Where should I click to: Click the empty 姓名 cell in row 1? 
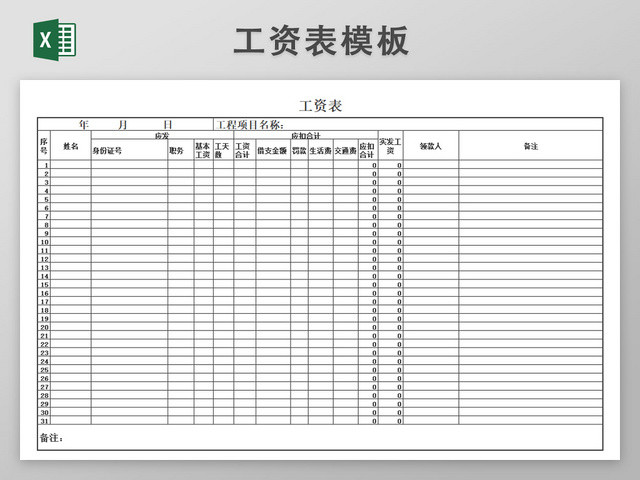(x=71, y=165)
